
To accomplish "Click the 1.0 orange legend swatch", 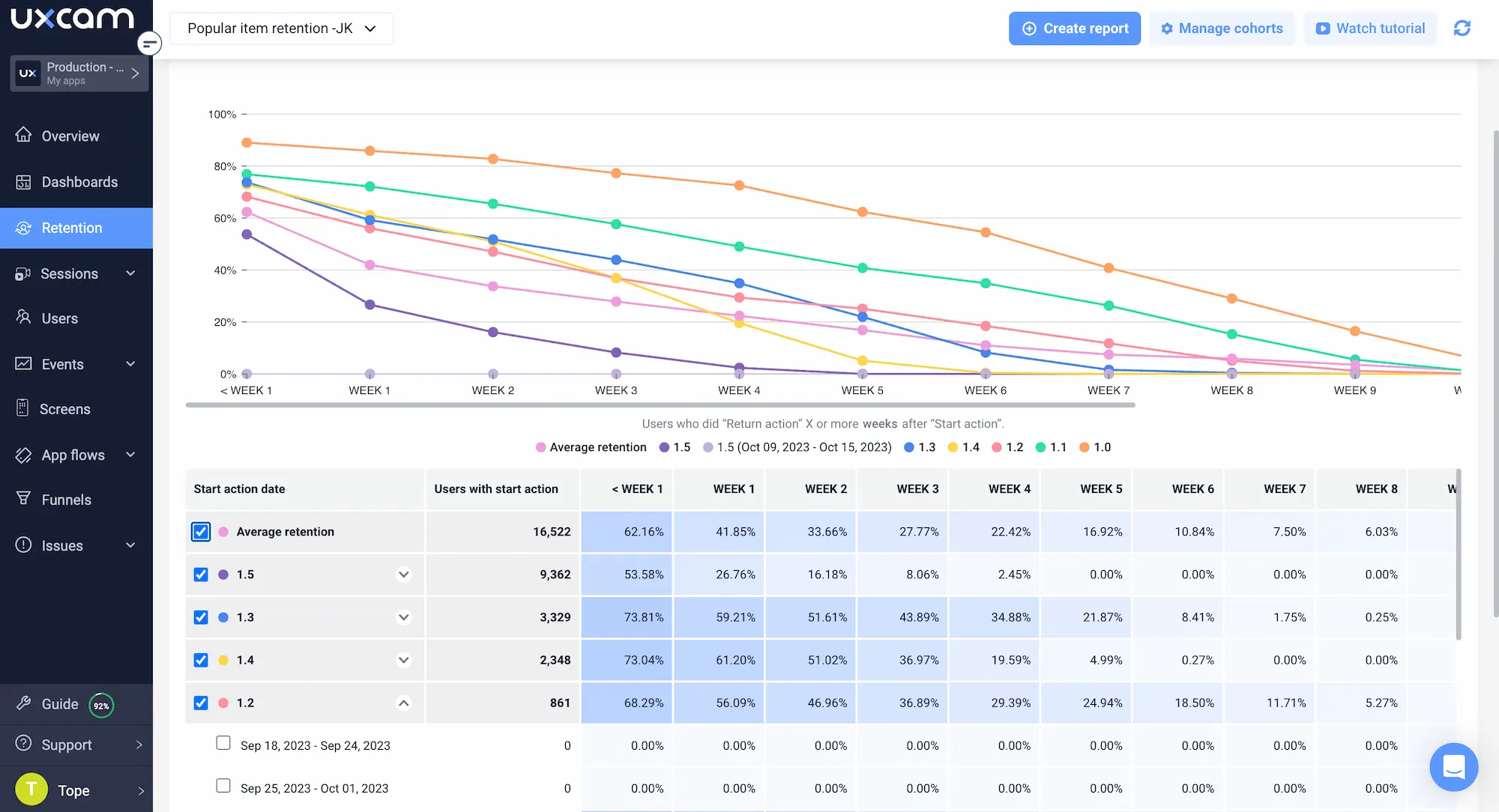I will tap(1084, 447).
